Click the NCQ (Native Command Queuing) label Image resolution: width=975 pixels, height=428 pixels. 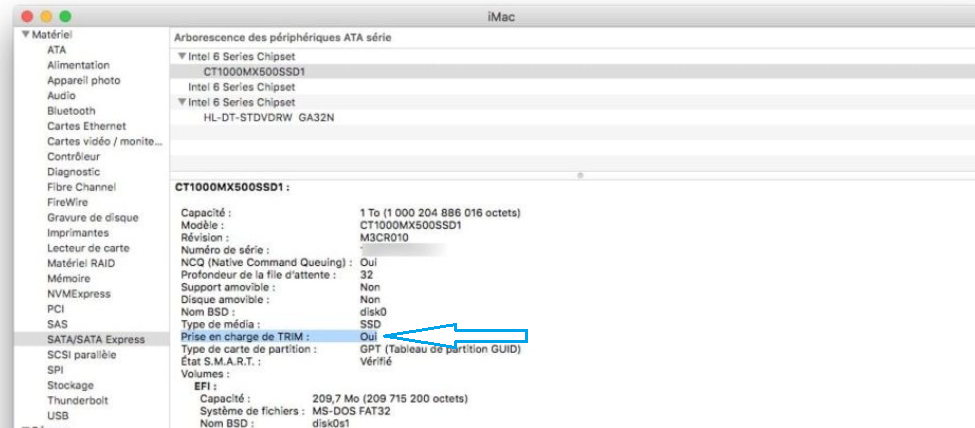(267, 263)
